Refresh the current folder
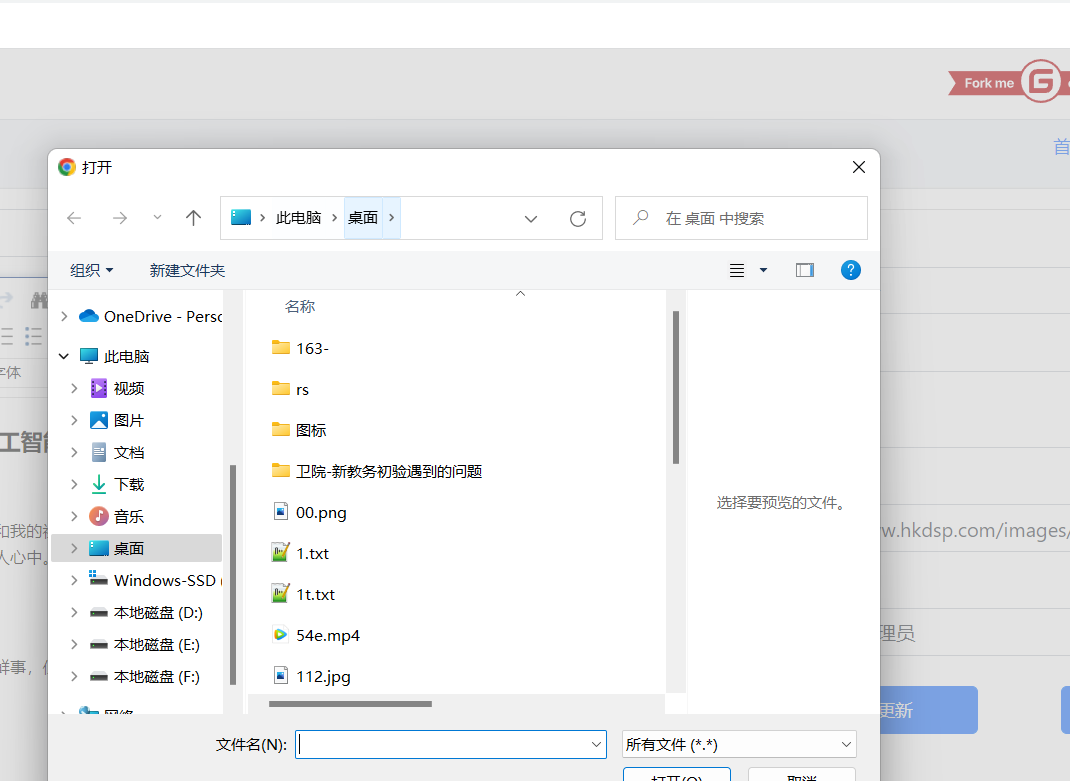The image size is (1070, 781). tap(578, 218)
